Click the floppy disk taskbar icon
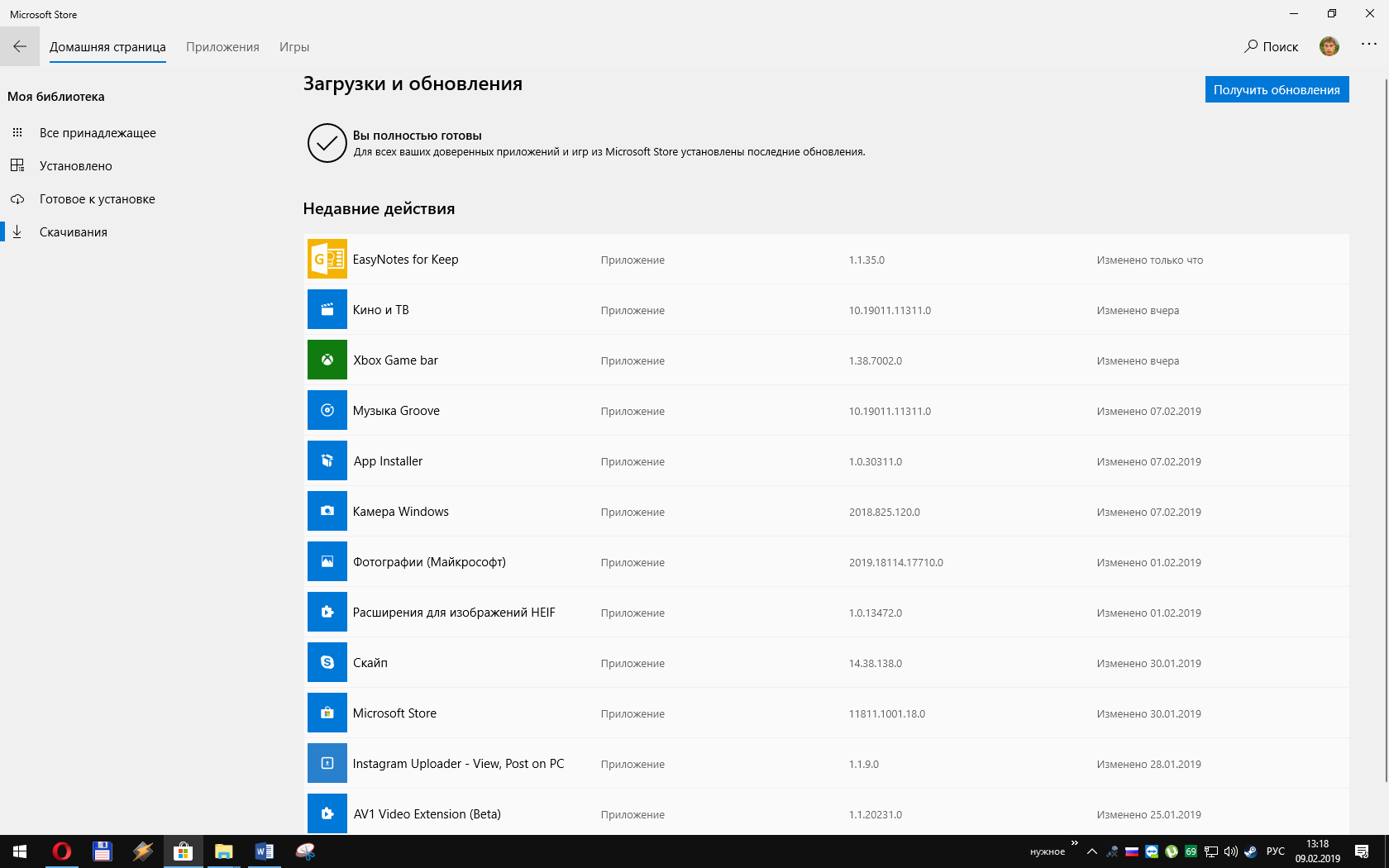Screen dimensions: 1389x868 point(103,851)
